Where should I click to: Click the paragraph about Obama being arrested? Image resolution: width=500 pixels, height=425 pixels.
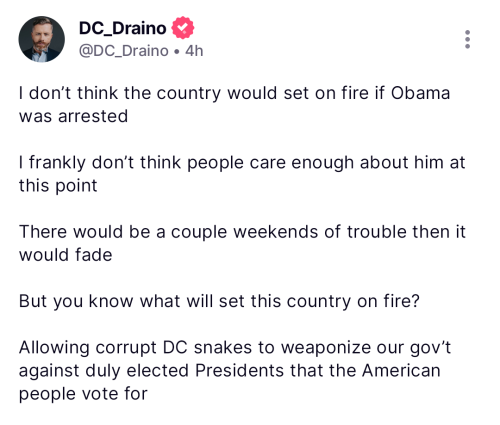234,104
